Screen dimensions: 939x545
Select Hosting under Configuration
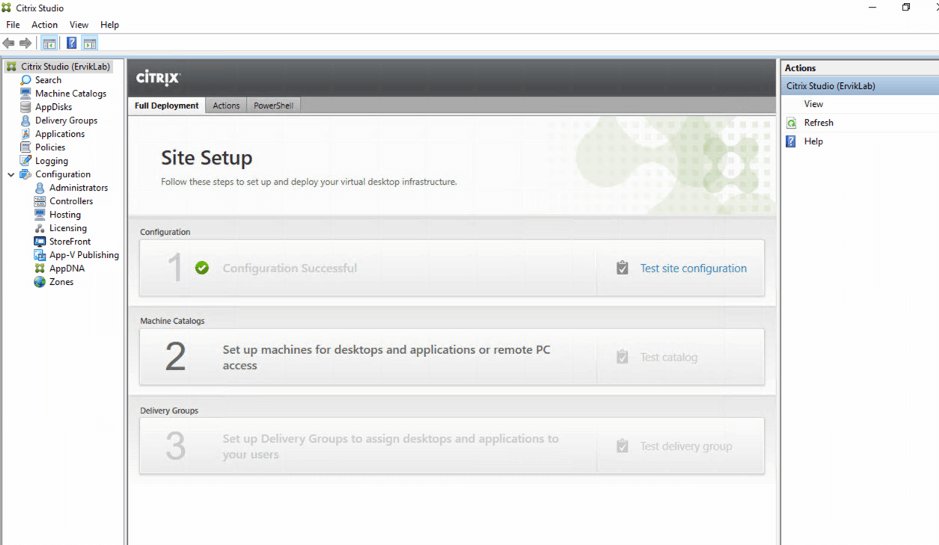click(65, 214)
